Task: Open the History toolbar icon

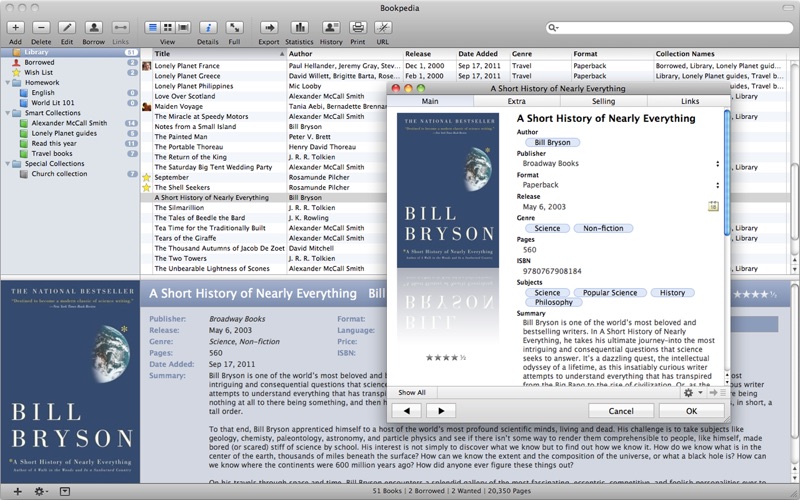Action: (x=330, y=27)
